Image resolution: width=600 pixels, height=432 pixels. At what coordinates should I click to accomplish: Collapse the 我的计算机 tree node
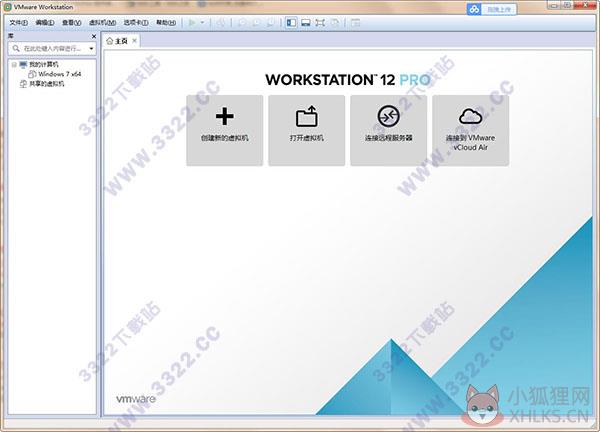coord(14,64)
